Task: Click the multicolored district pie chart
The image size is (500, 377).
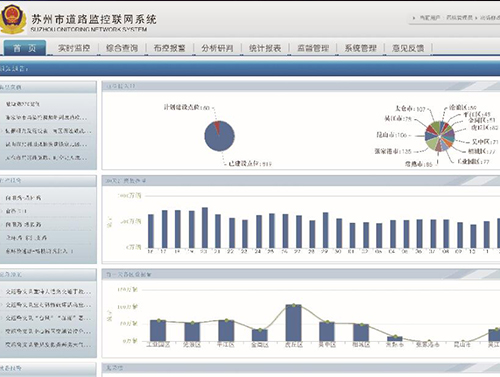Action: (440, 136)
